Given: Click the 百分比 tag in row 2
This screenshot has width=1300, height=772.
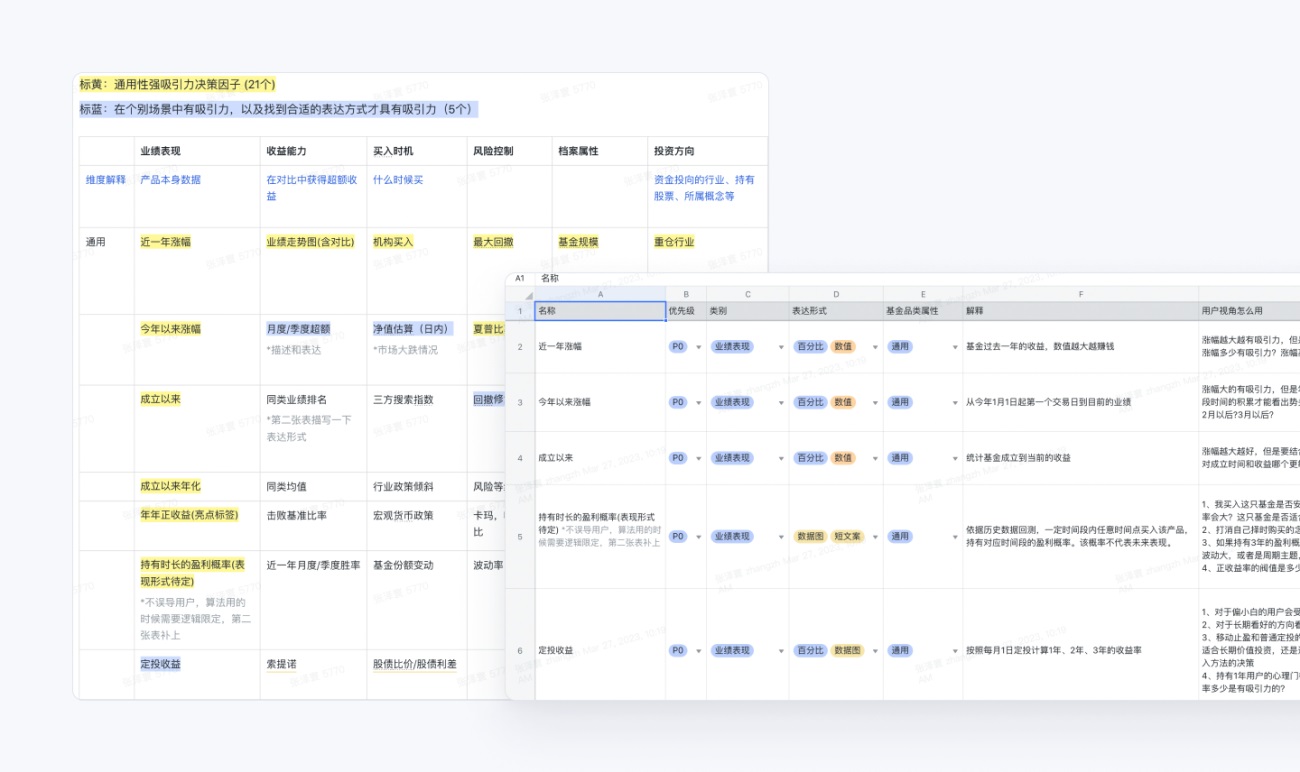Looking at the screenshot, I should [810, 346].
